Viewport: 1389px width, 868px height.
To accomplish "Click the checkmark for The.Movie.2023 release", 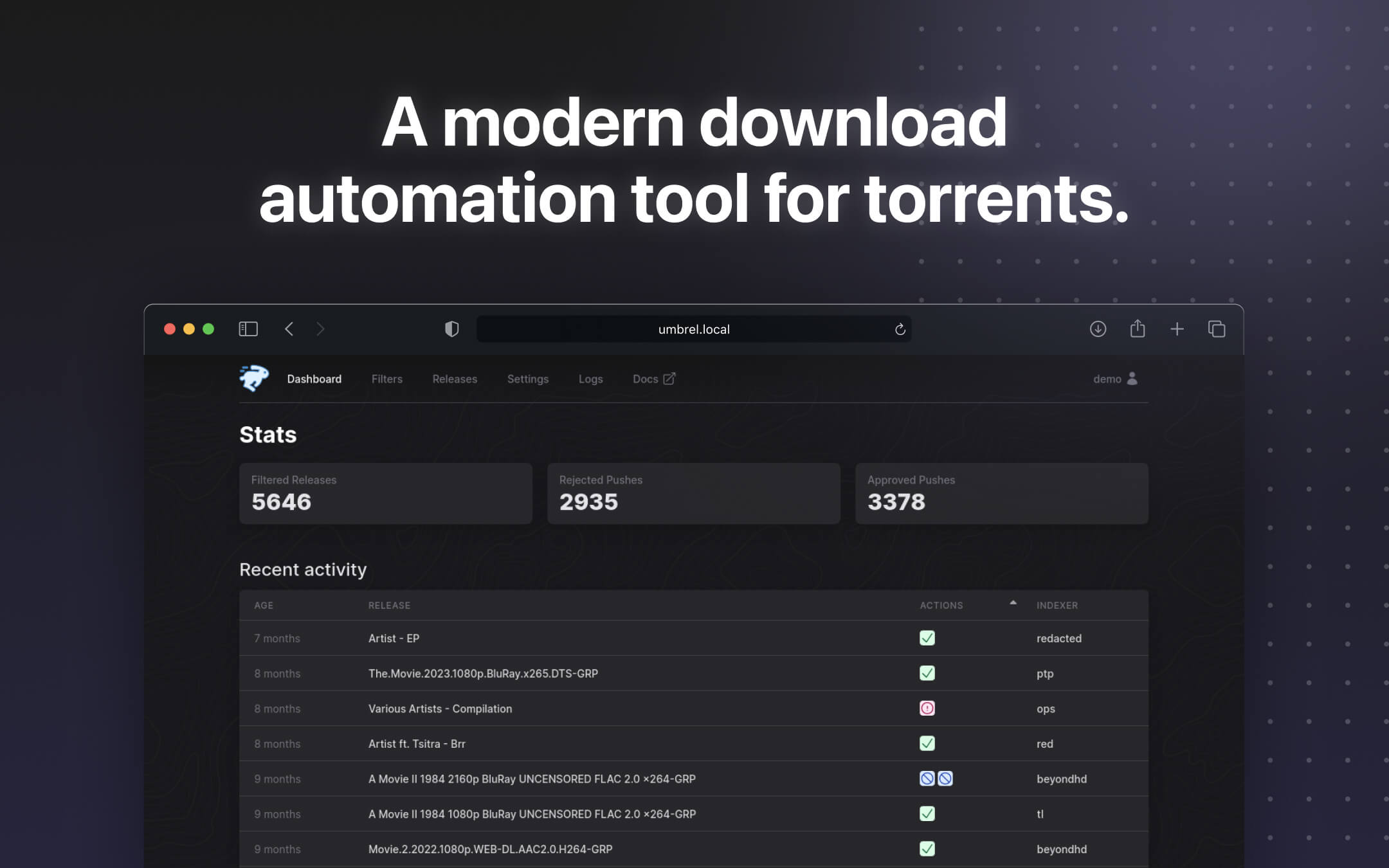I will click(927, 673).
